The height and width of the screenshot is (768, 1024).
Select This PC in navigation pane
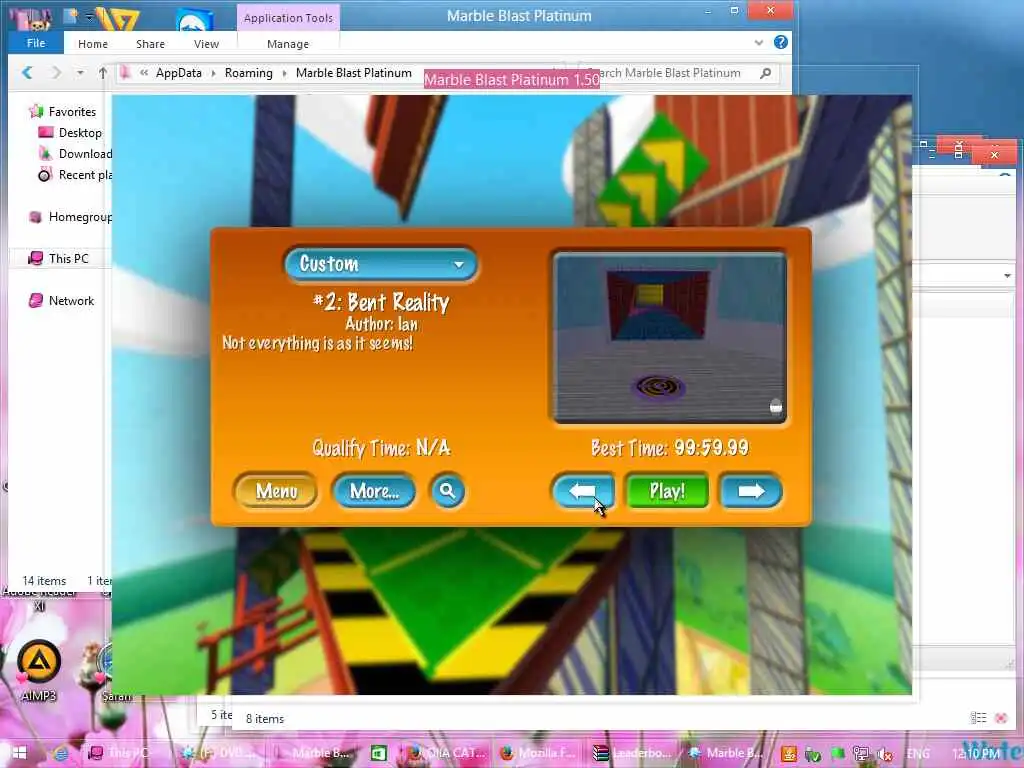[68, 259]
